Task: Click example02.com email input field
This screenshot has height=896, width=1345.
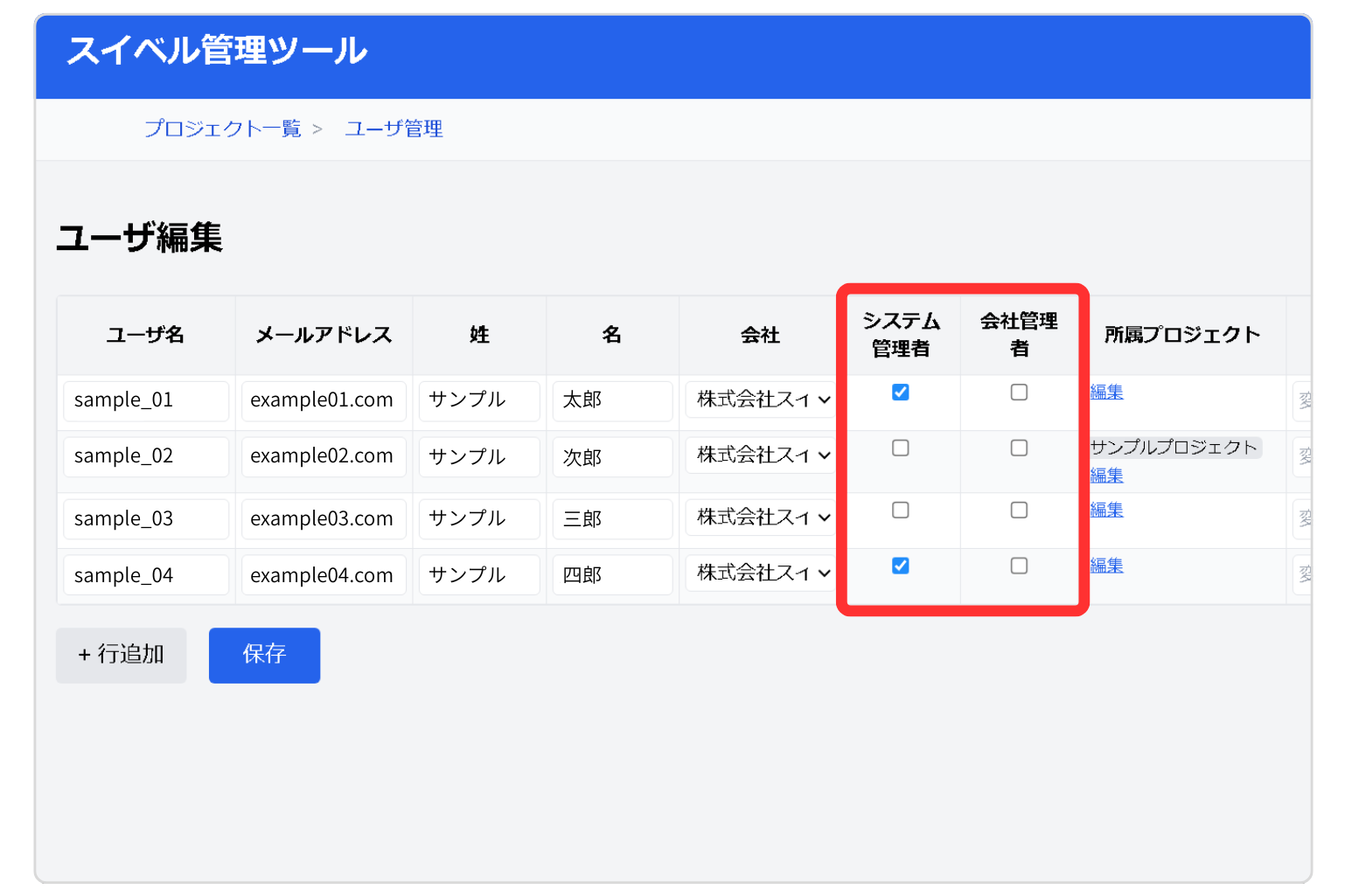Action: [323, 456]
